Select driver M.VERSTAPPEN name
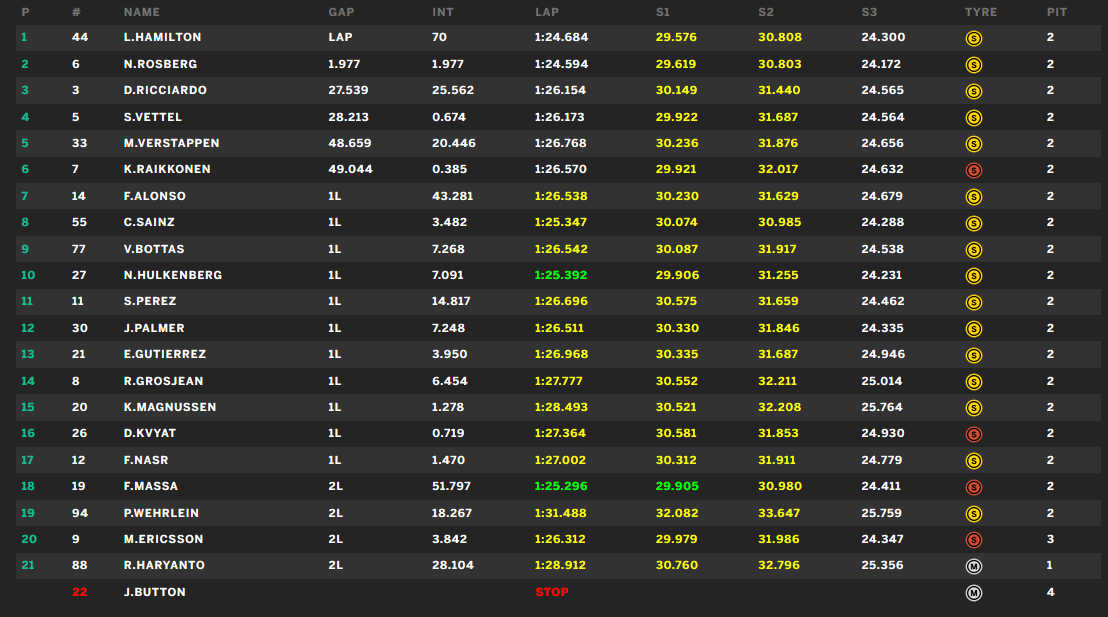This screenshot has height=617, width=1108. pos(171,143)
